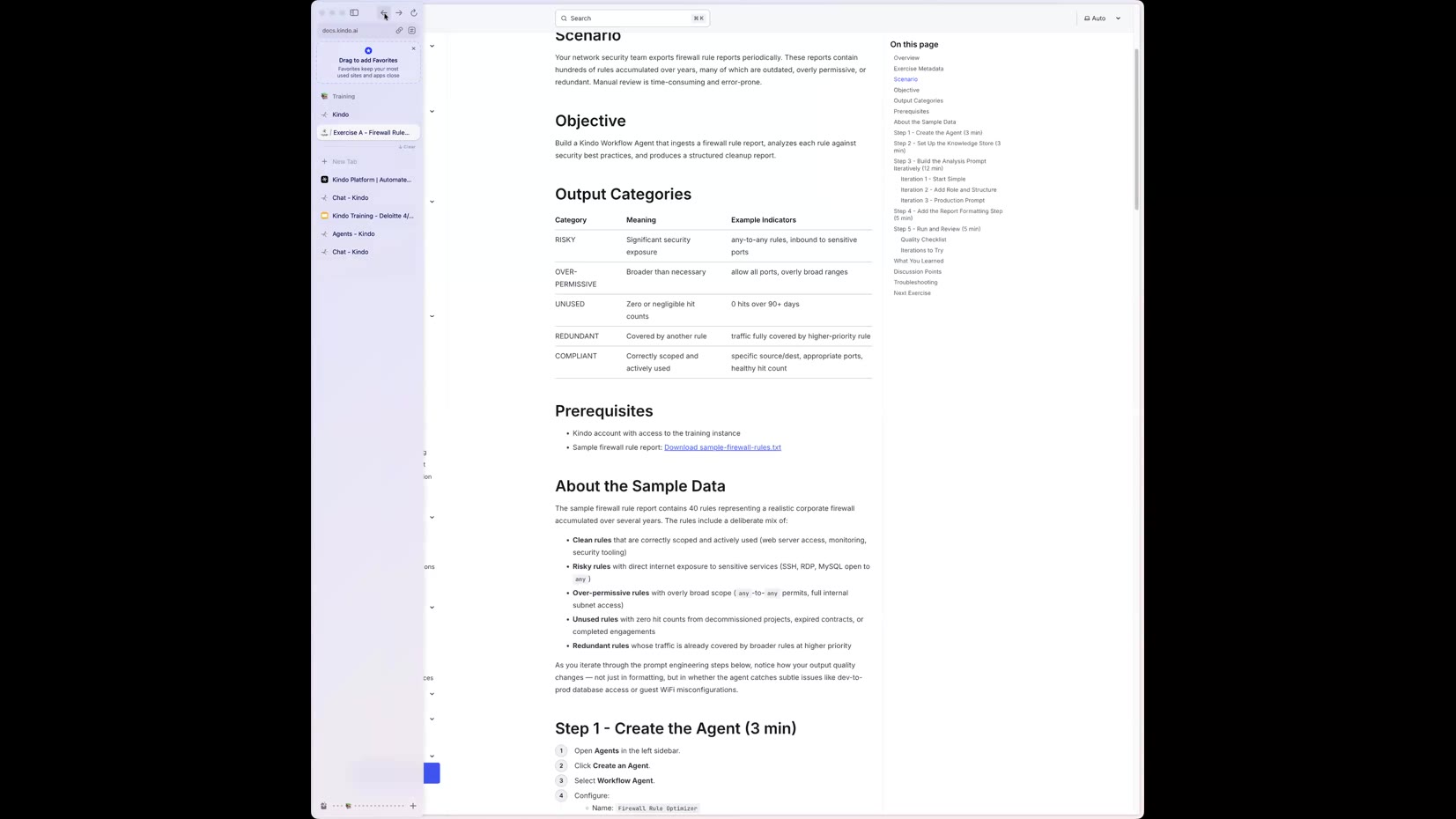This screenshot has height=819, width=1456.
Task: Click the archive icon in bottom bar
Action: pyautogui.click(x=323, y=806)
